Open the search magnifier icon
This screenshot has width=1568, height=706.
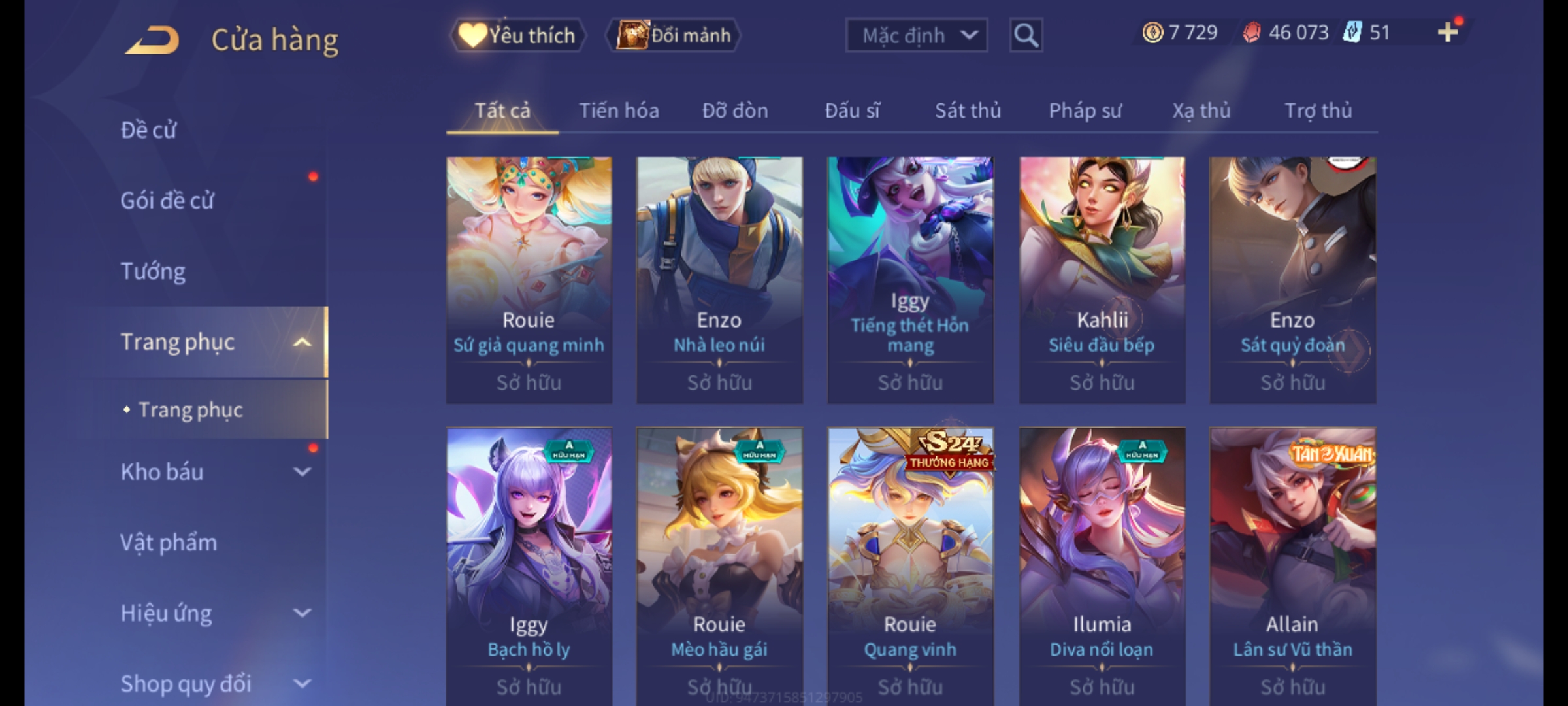coord(1026,35)
